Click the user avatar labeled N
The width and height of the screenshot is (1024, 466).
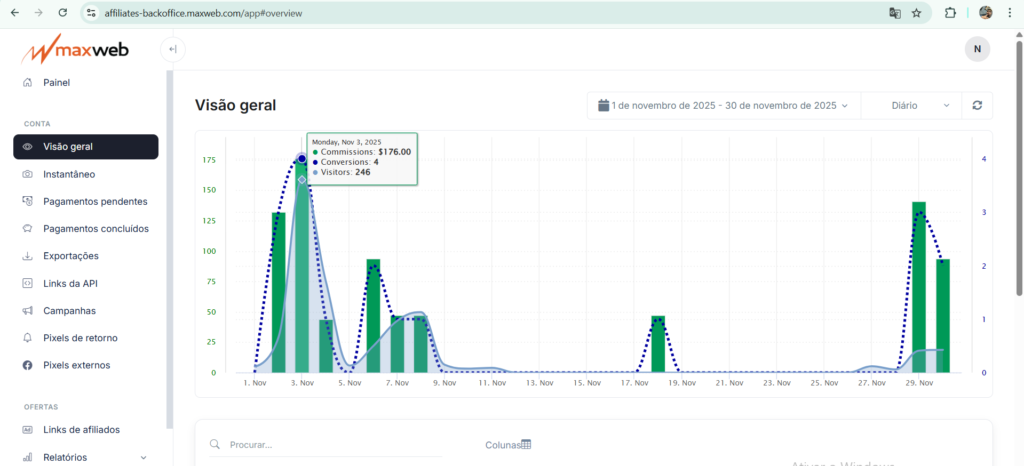tap(977, 49)
